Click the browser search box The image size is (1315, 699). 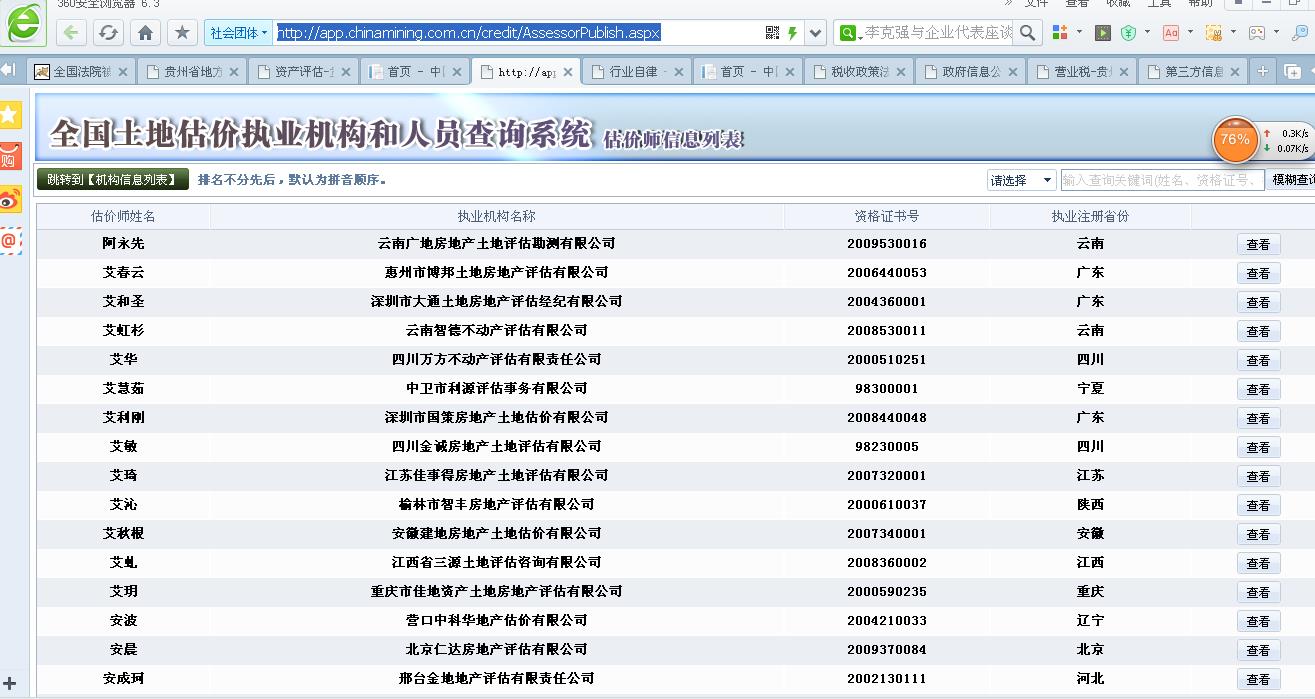(x=938, y=33)
